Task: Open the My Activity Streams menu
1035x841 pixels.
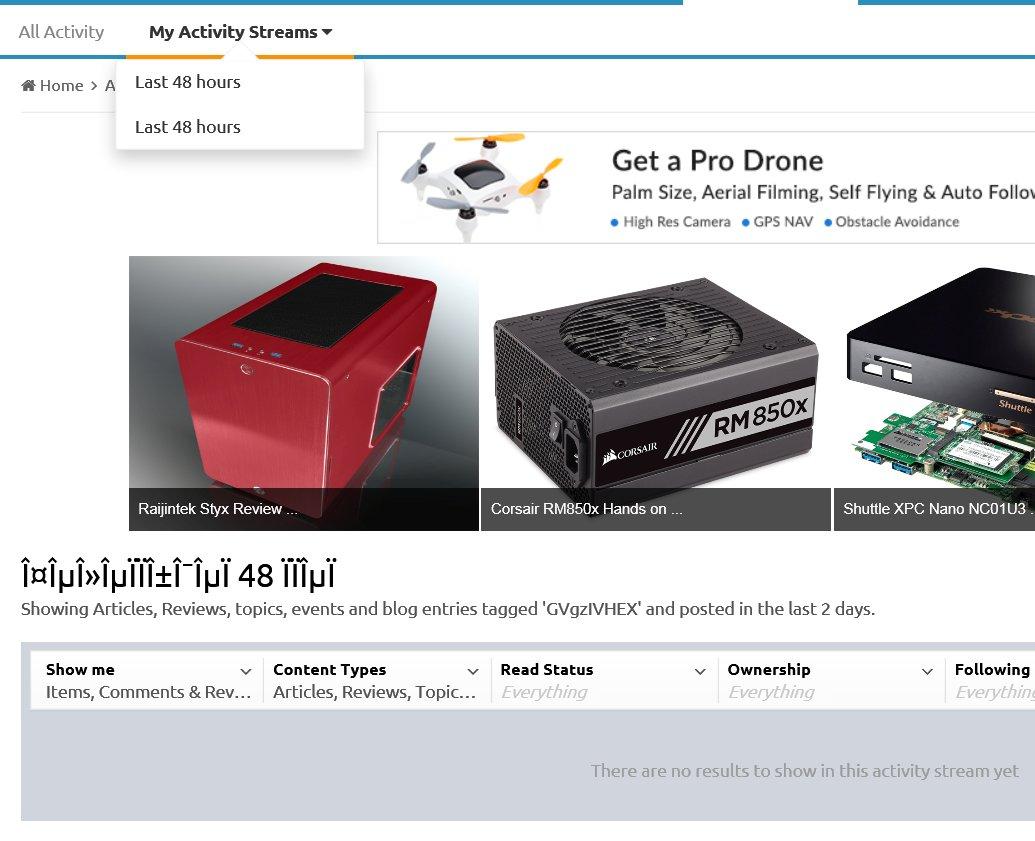Action: (x=240, y=32)
